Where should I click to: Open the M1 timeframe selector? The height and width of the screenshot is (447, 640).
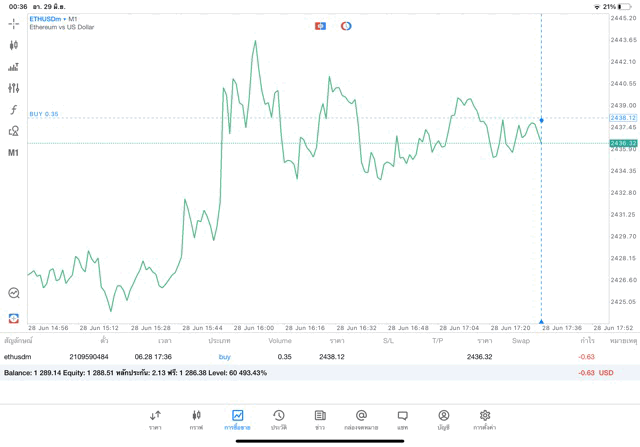coord(14,153)
